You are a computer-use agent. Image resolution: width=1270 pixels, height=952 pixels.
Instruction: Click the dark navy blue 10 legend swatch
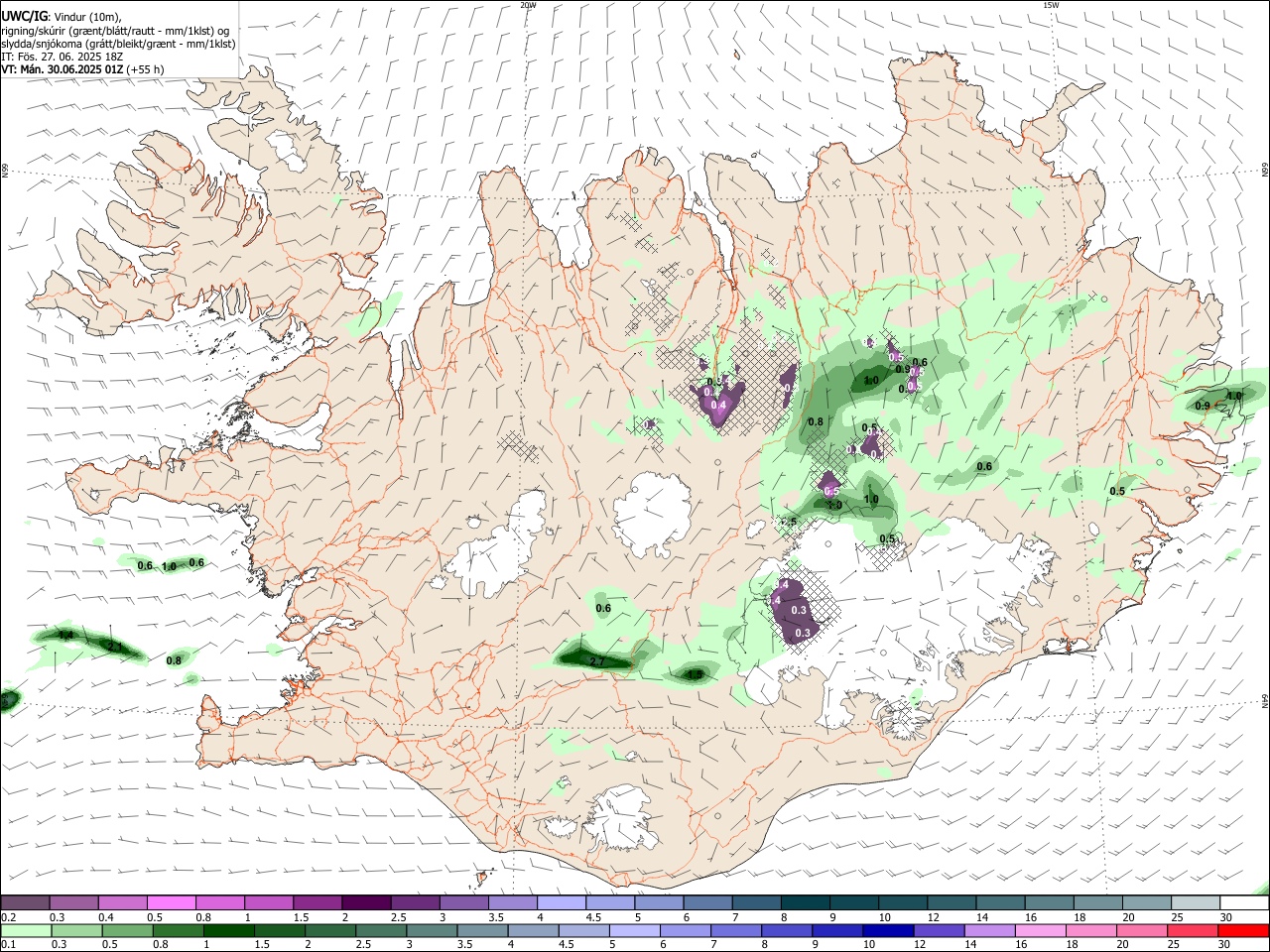[888, 930]
